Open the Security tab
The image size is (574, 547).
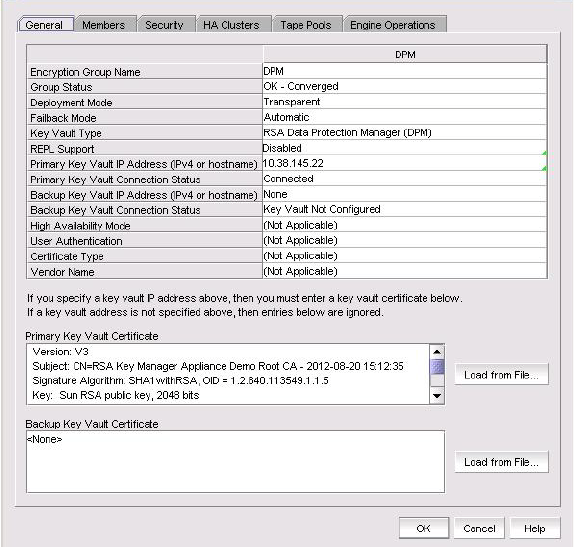click(165, 25)
